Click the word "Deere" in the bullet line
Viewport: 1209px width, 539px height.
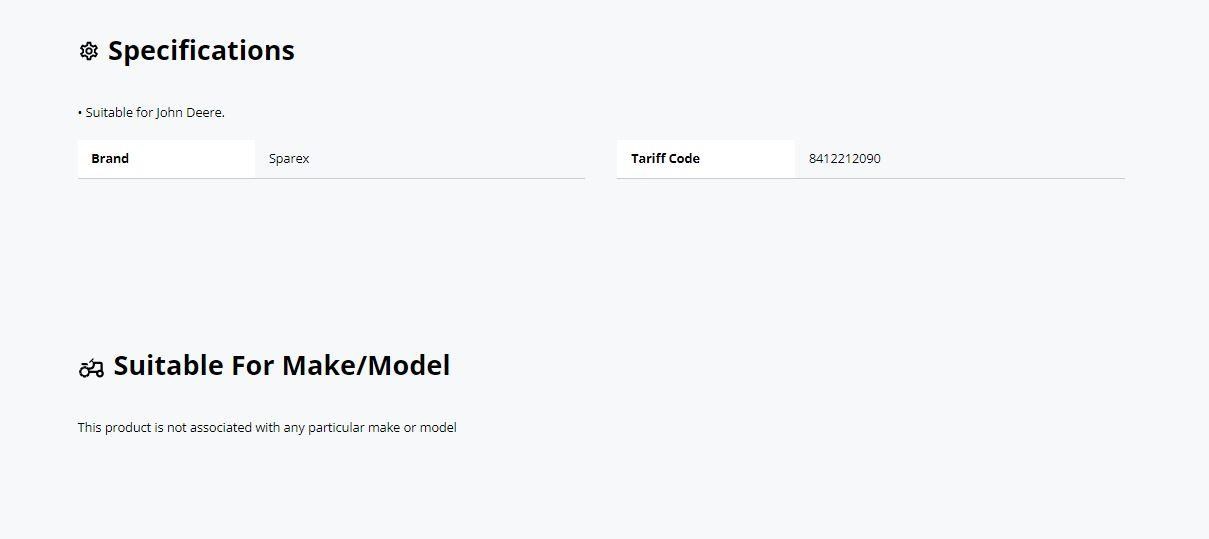click(x=205, y=113)
